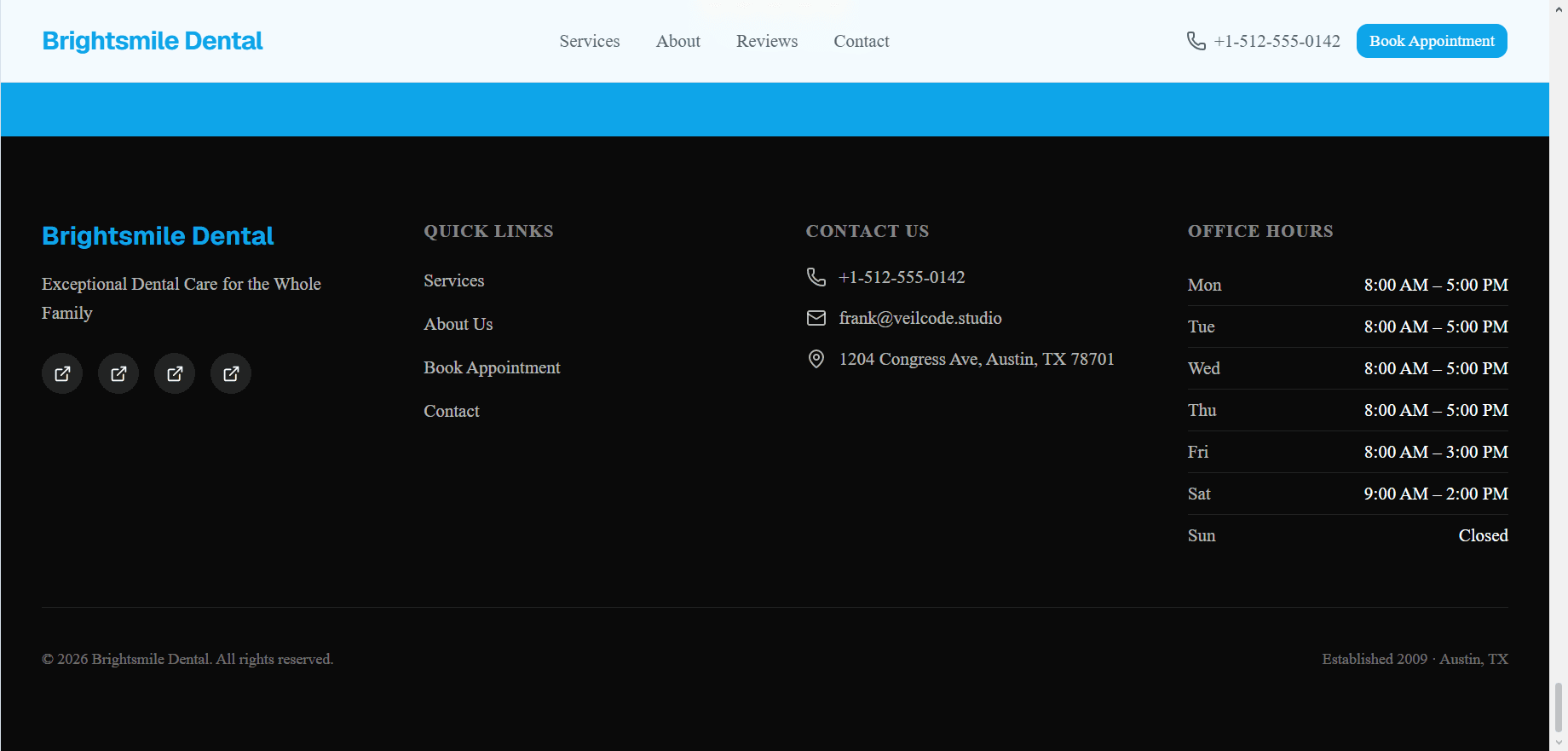
Task: Open Reviews from the header navigation
Action: [767, 41]
